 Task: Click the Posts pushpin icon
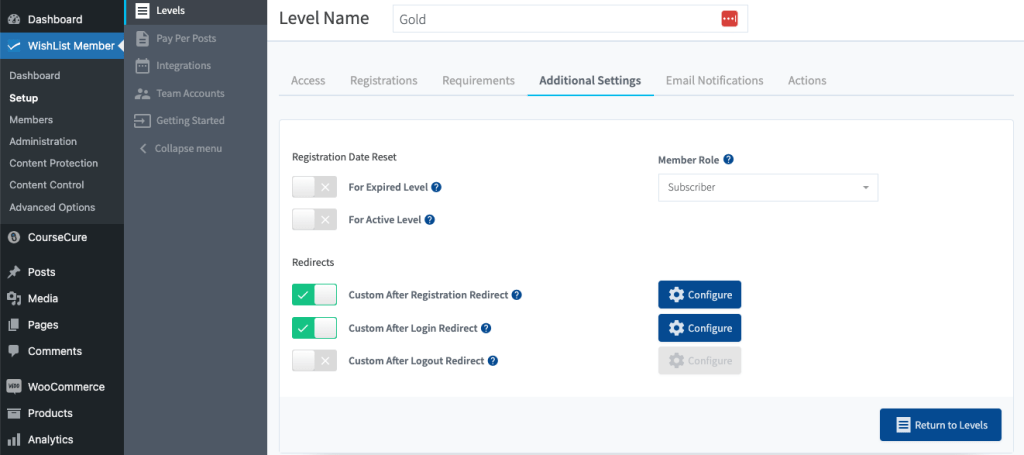tap(14, 272)
